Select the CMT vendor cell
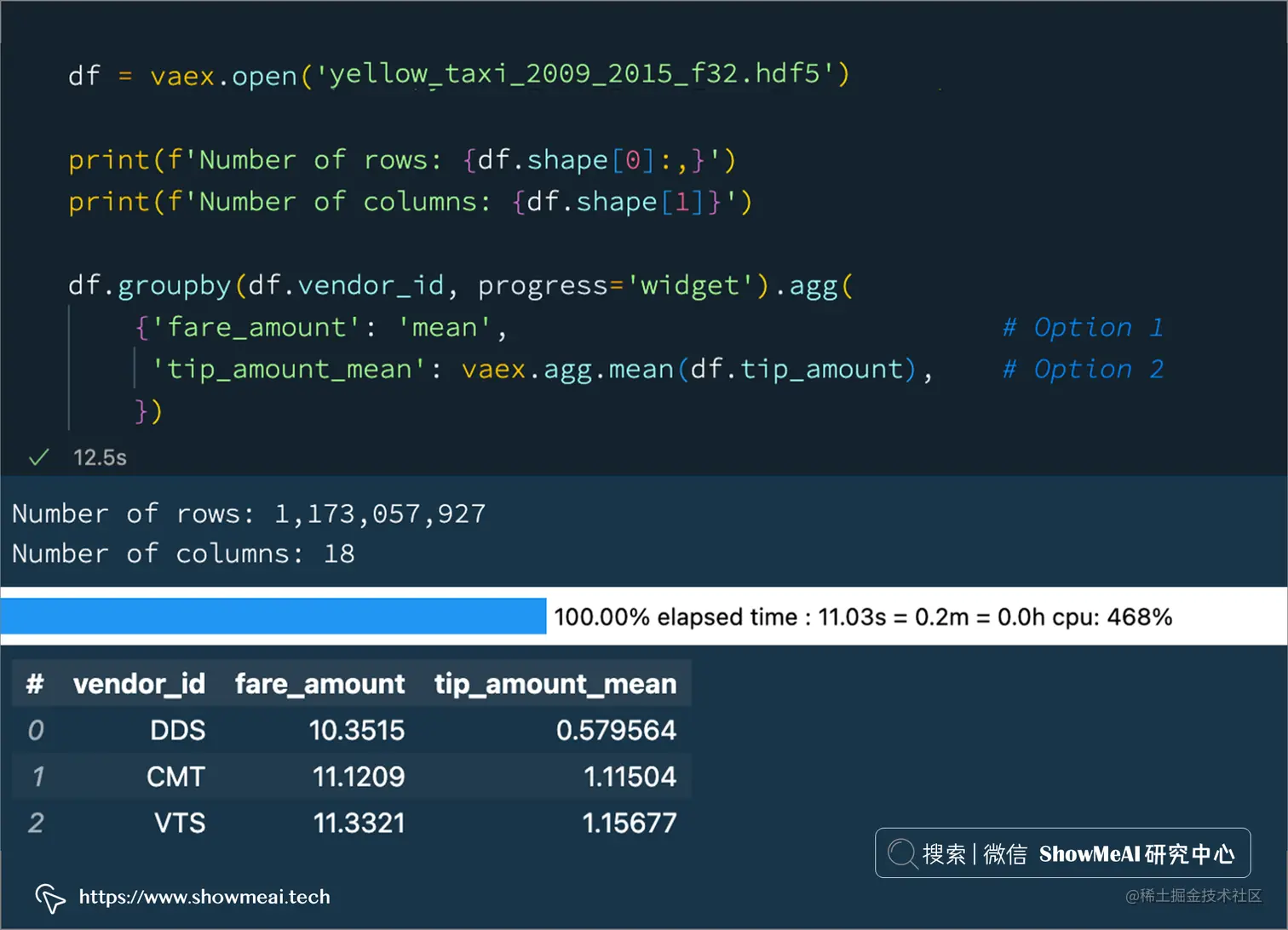Viewport: 1288px width, 930px height. (x=175, y=777)
